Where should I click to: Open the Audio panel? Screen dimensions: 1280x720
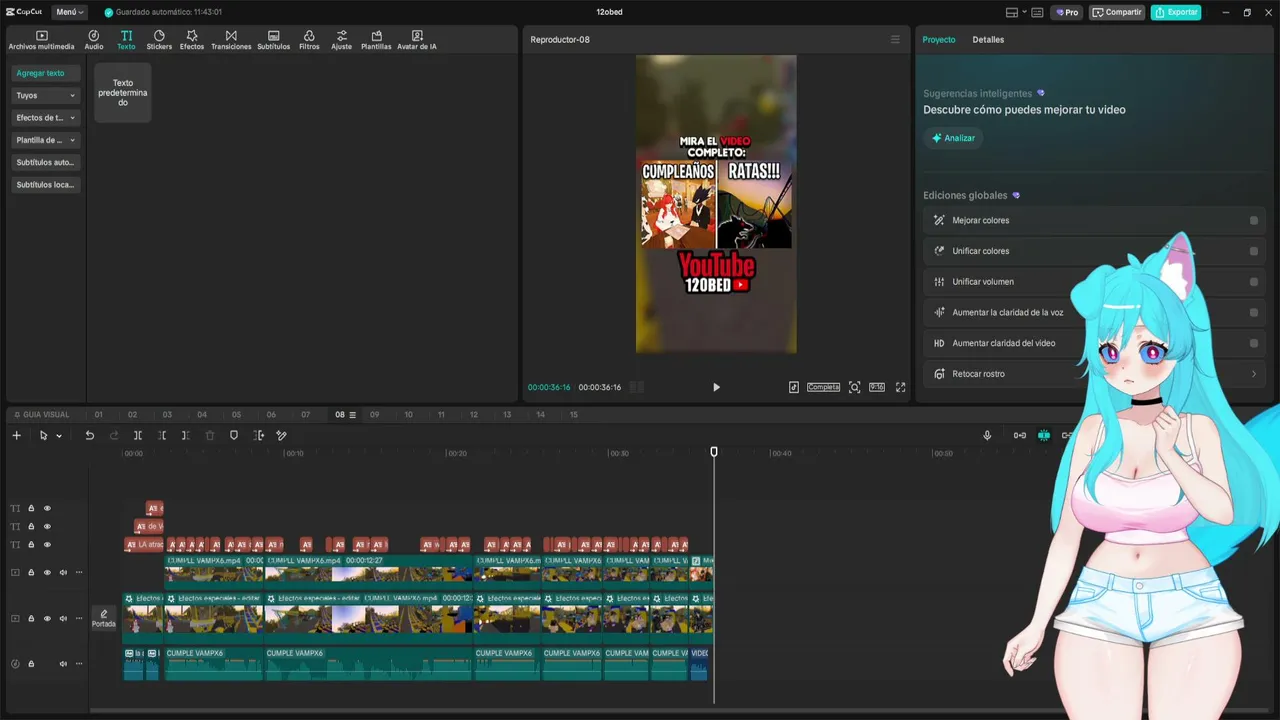(x=94, y=40)
